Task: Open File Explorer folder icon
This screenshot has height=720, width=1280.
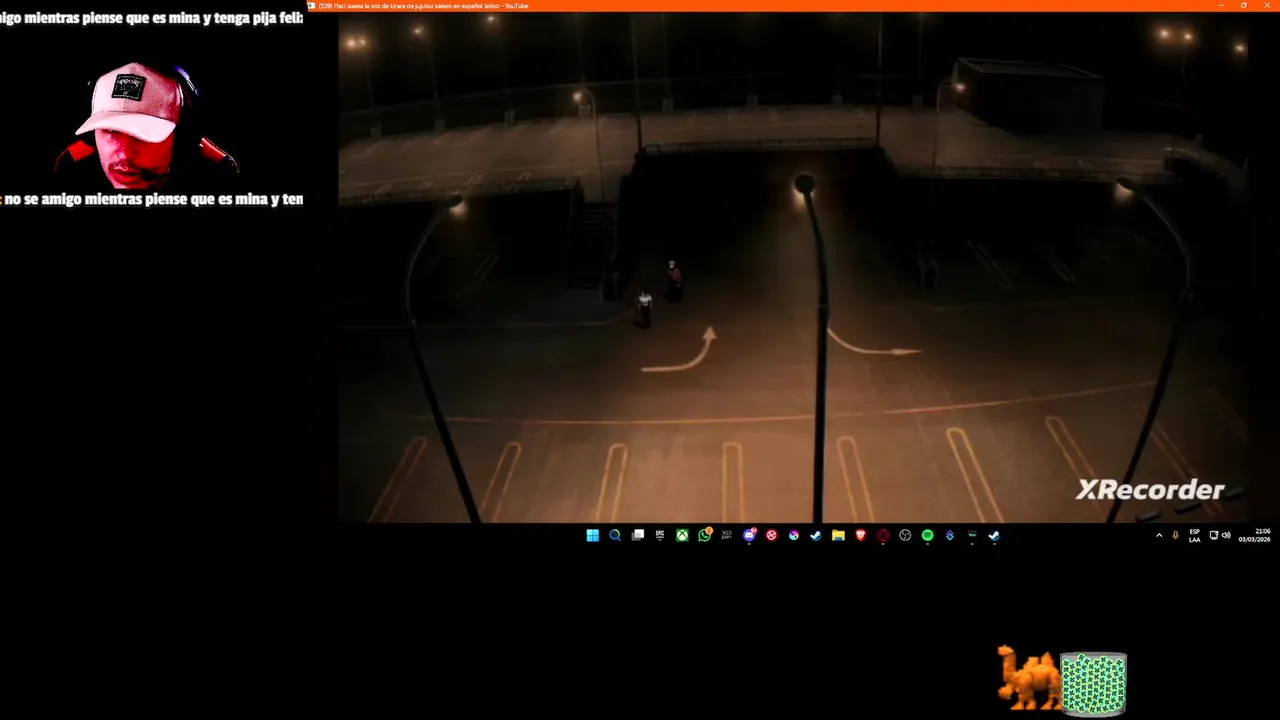Action: point(838,535)
